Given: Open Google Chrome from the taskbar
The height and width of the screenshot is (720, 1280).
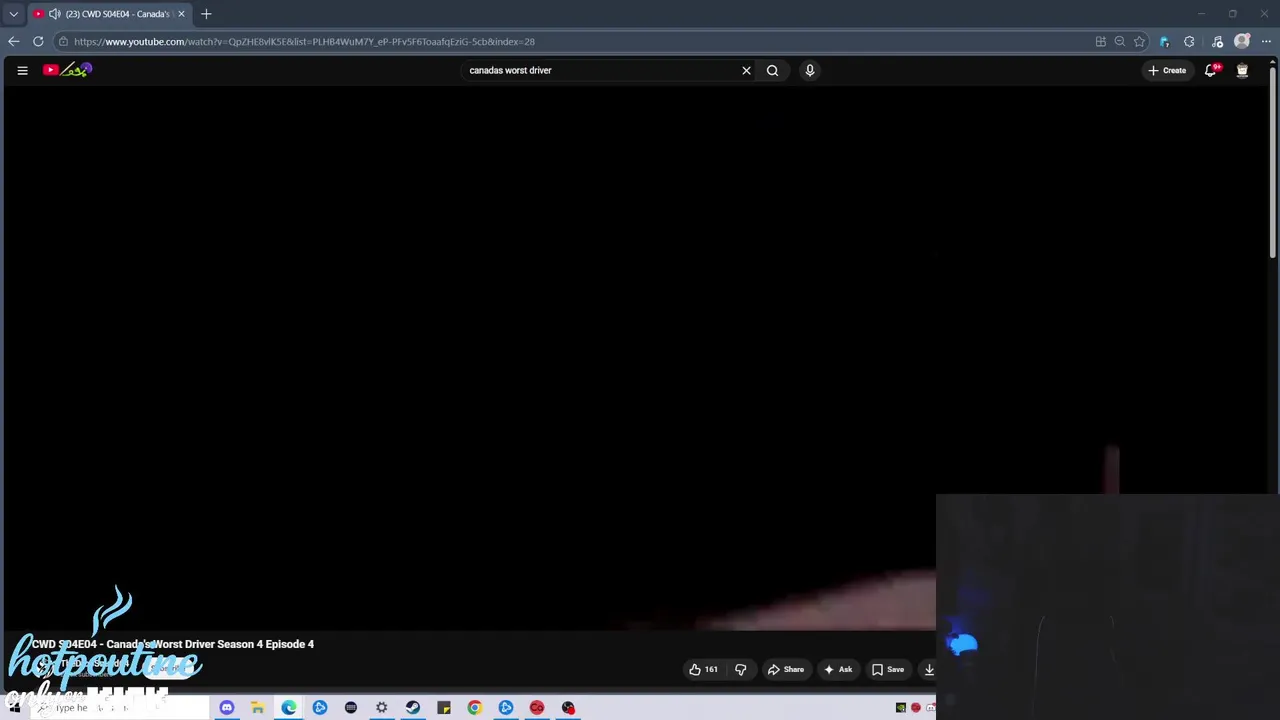Looking at the screenshot, I should 475,708.
